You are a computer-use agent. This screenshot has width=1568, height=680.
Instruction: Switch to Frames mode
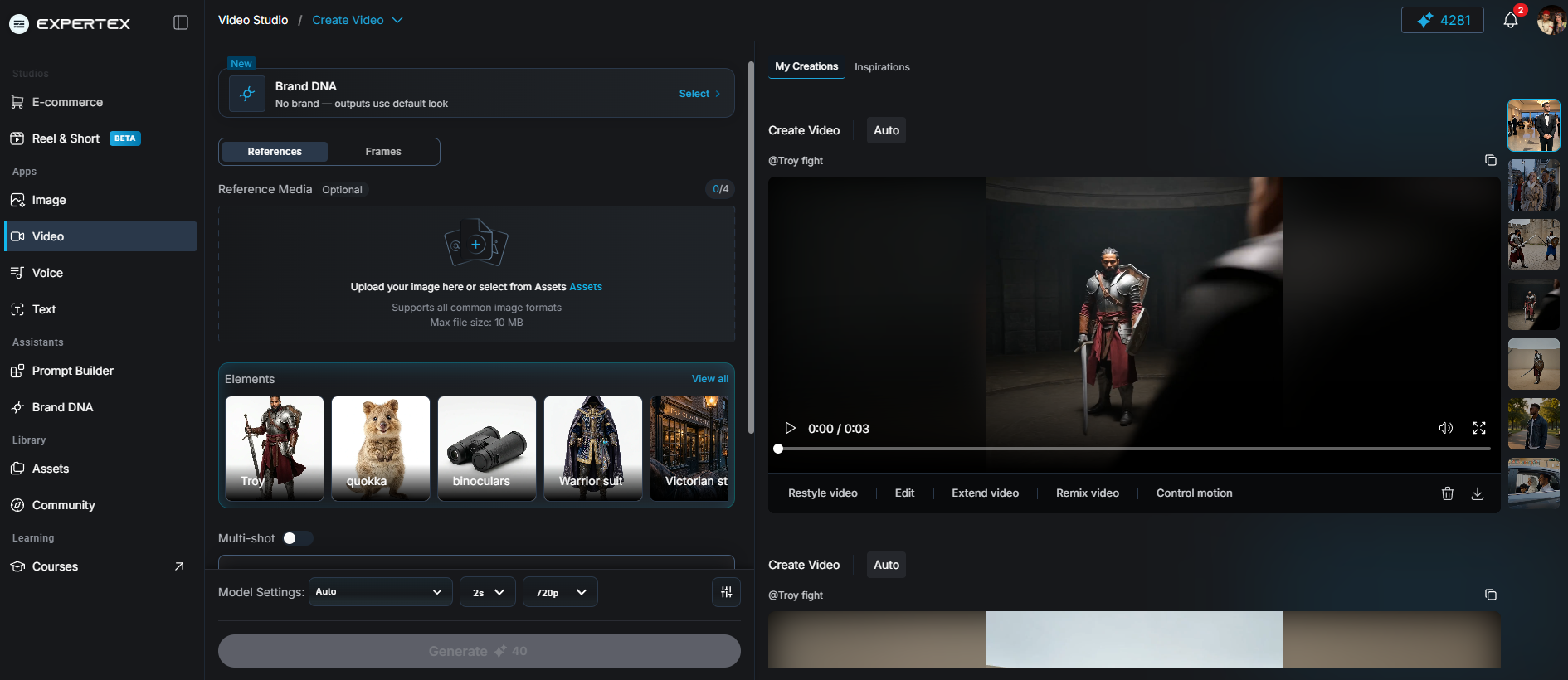pos(383,152)
